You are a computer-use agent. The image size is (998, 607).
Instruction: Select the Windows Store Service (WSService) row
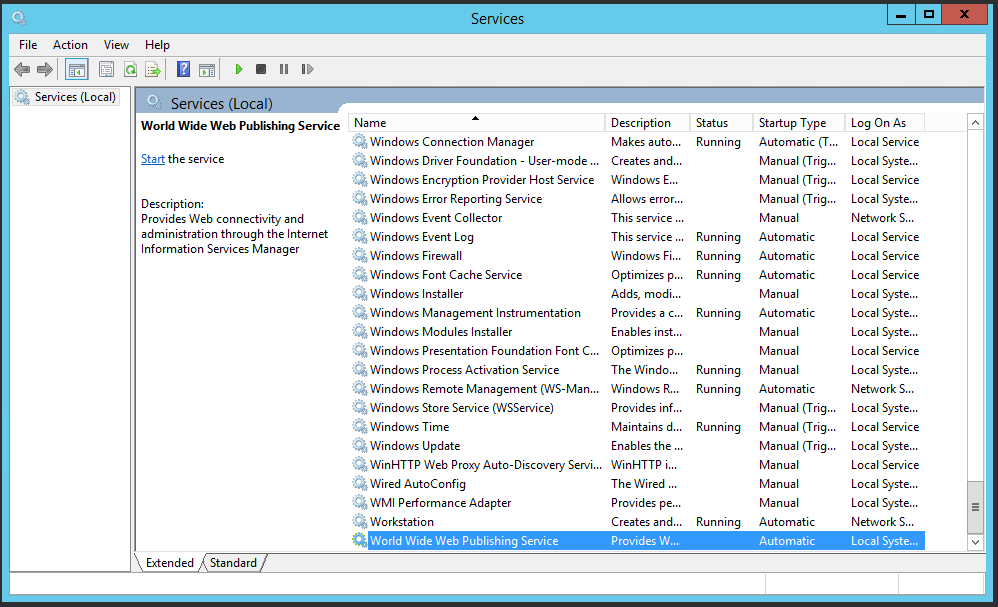(638, 407)
